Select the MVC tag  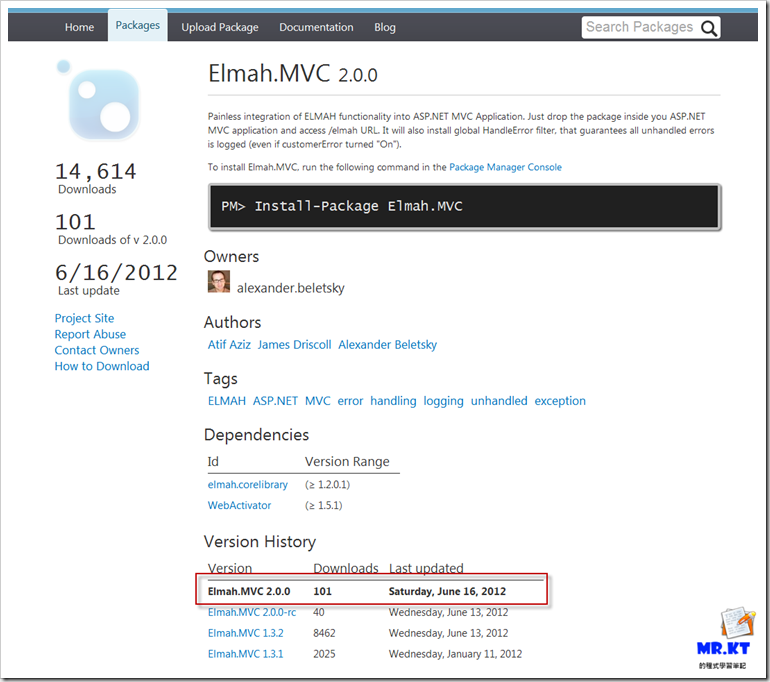[x=318, y=401]
